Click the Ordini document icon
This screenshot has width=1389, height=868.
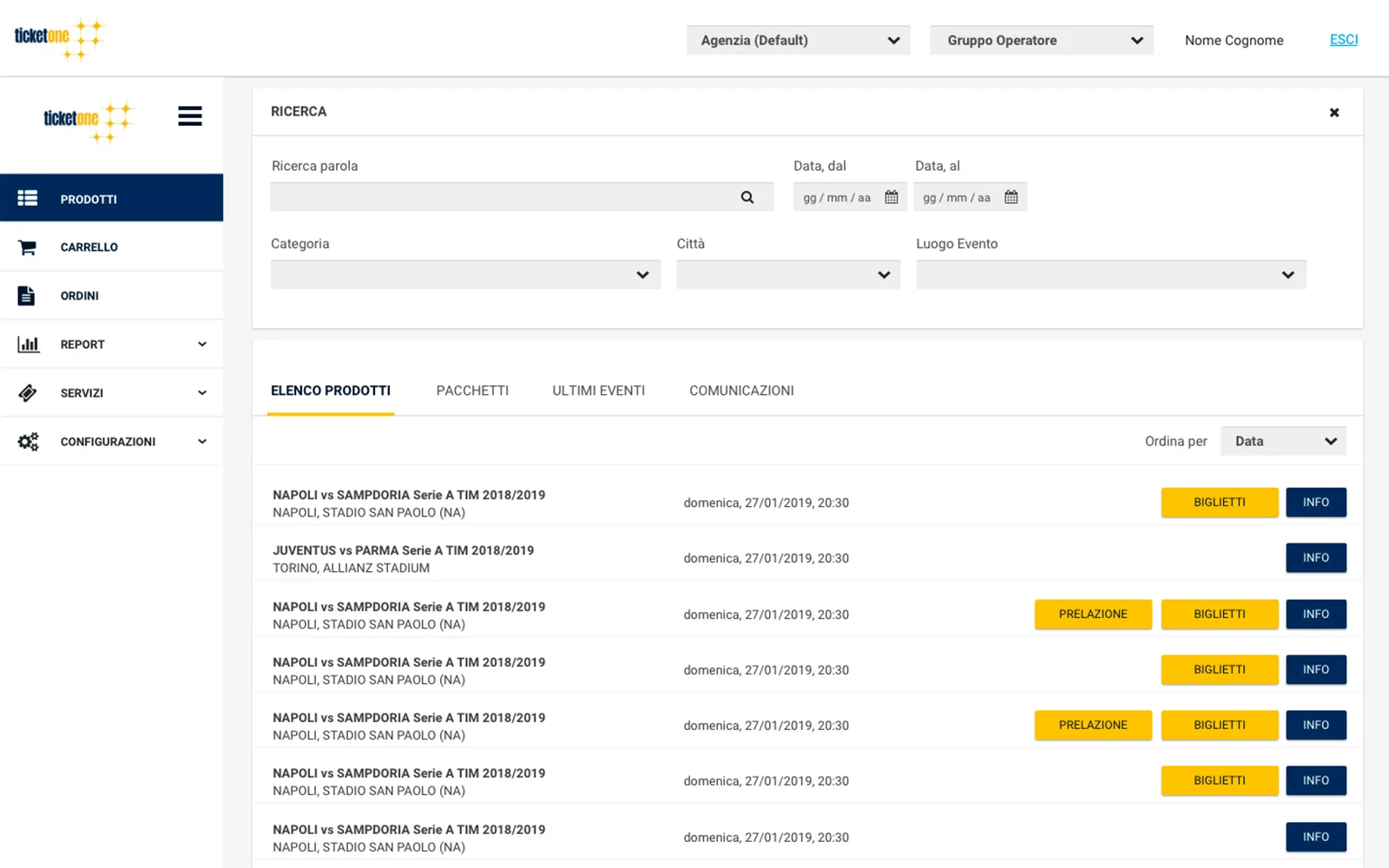27,295
